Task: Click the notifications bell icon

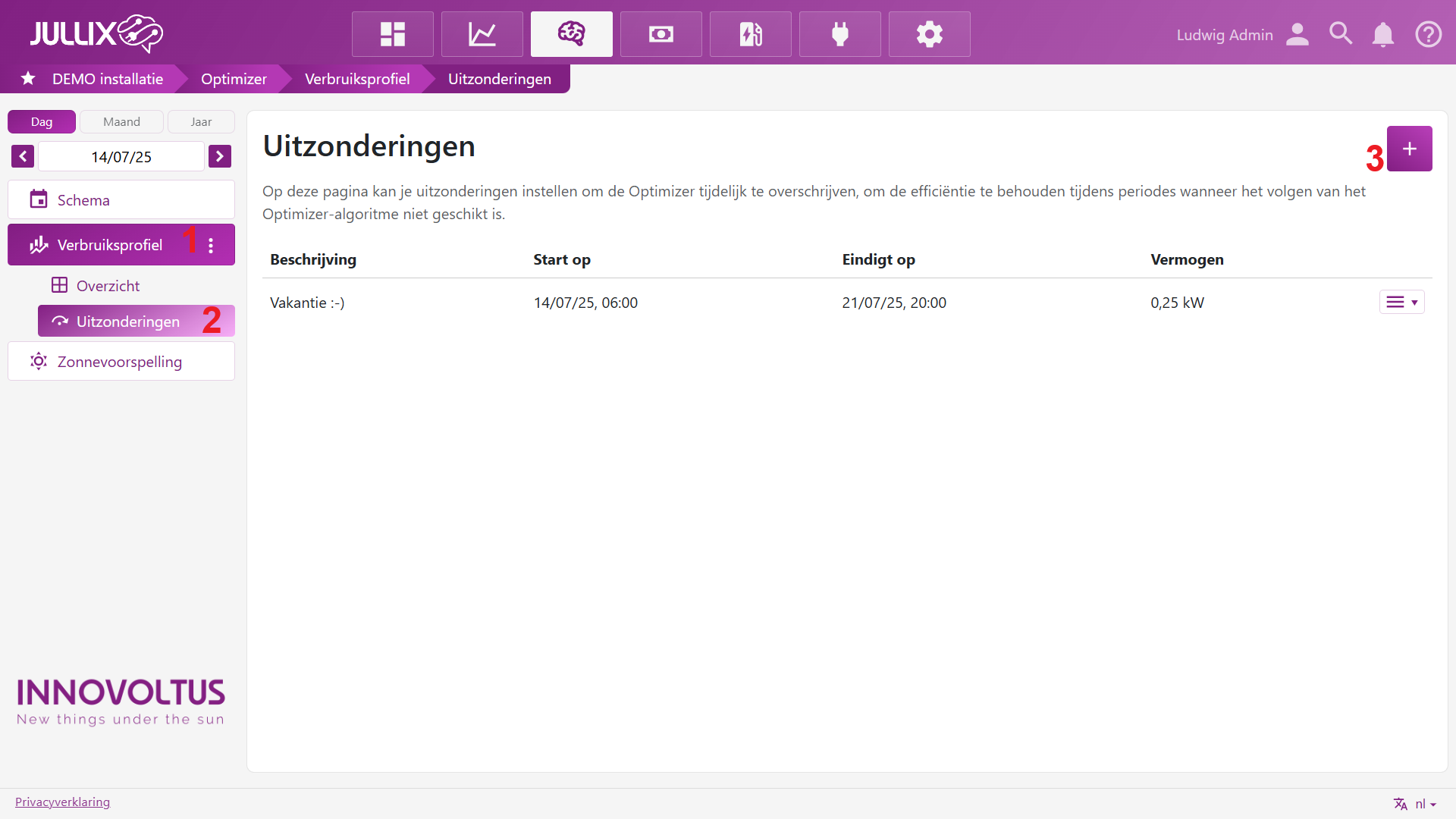Action: coord(1382,35)
